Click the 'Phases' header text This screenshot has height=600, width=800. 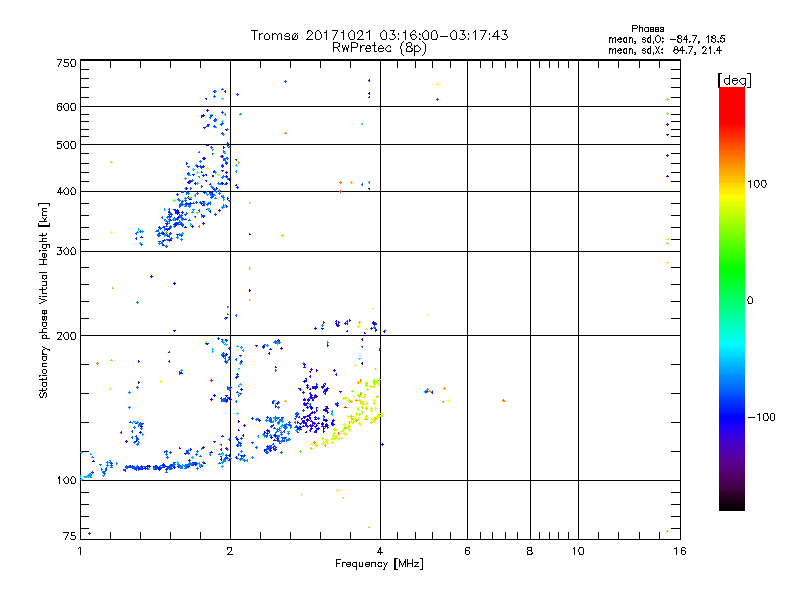[647, 29]
